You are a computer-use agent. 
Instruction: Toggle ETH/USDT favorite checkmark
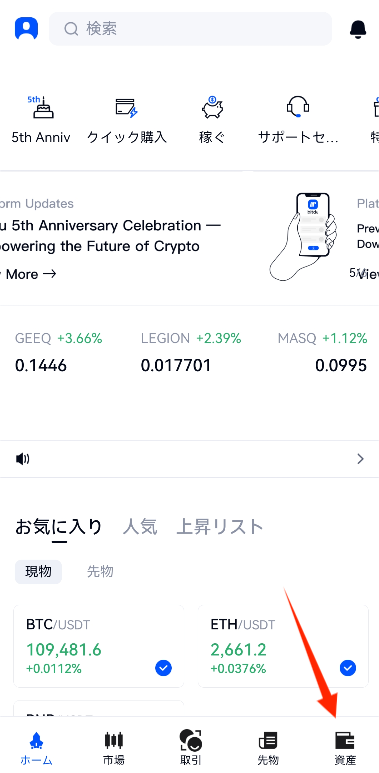tap(347, 668)
